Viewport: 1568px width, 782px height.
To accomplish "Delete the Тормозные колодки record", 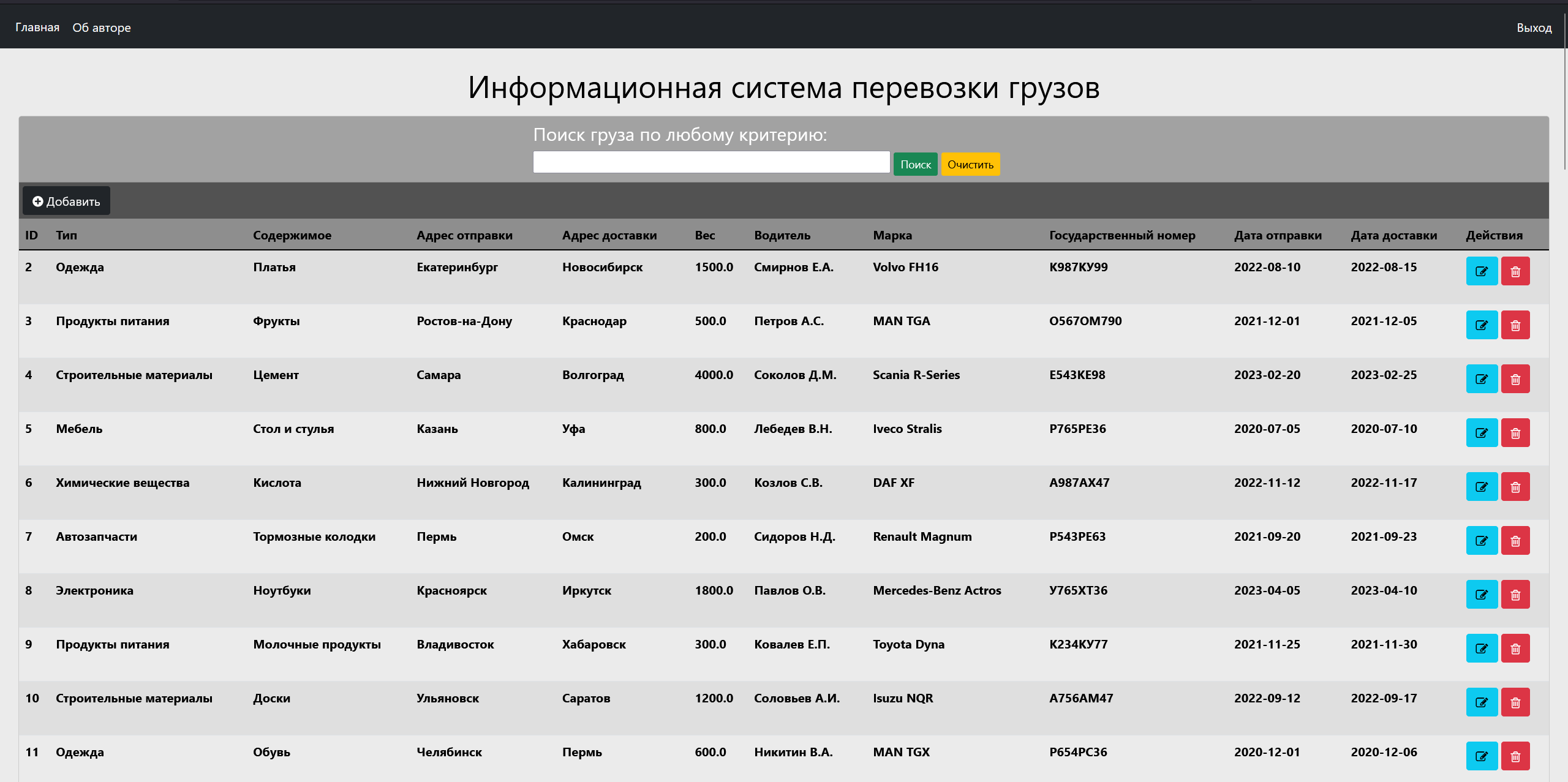I will 1516,540.
